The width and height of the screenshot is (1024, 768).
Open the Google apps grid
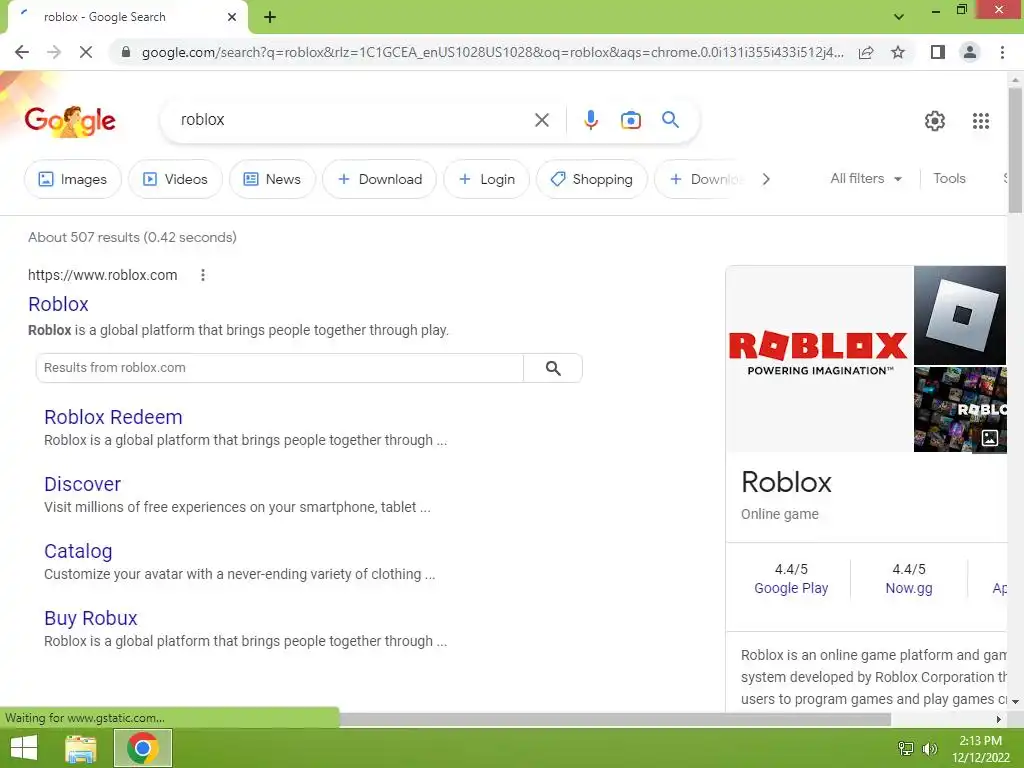[x=980, y=121]
